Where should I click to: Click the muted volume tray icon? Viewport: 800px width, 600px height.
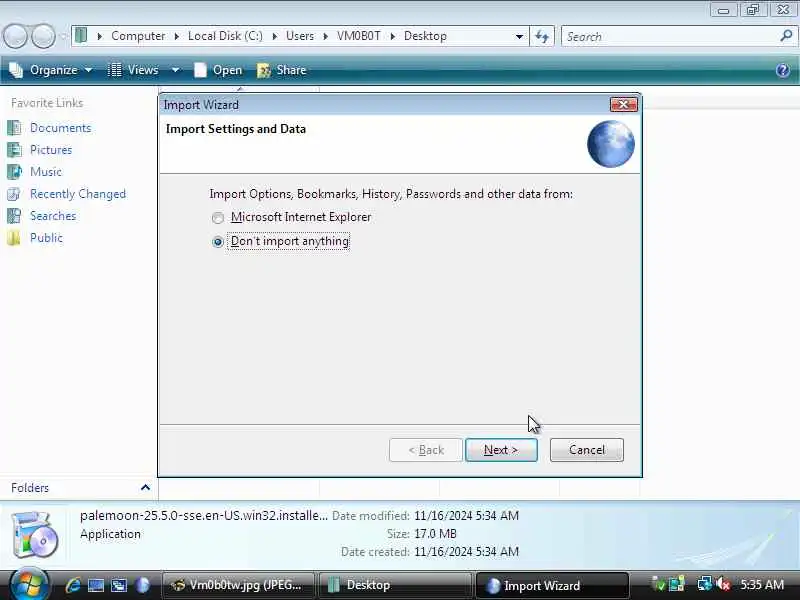pos(723,584)
